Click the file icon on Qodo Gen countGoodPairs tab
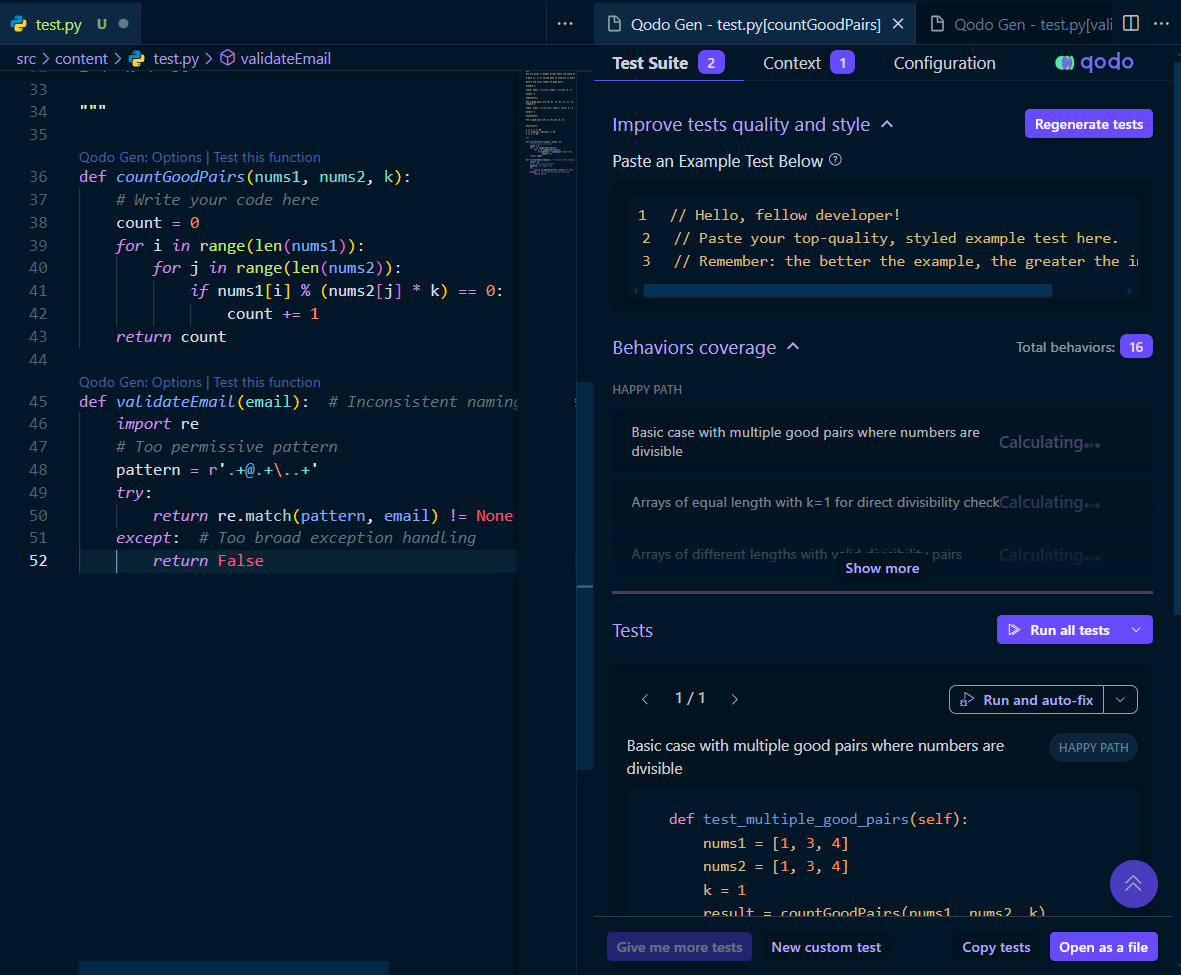This screenshot has height=975, width=1181. 615,24
